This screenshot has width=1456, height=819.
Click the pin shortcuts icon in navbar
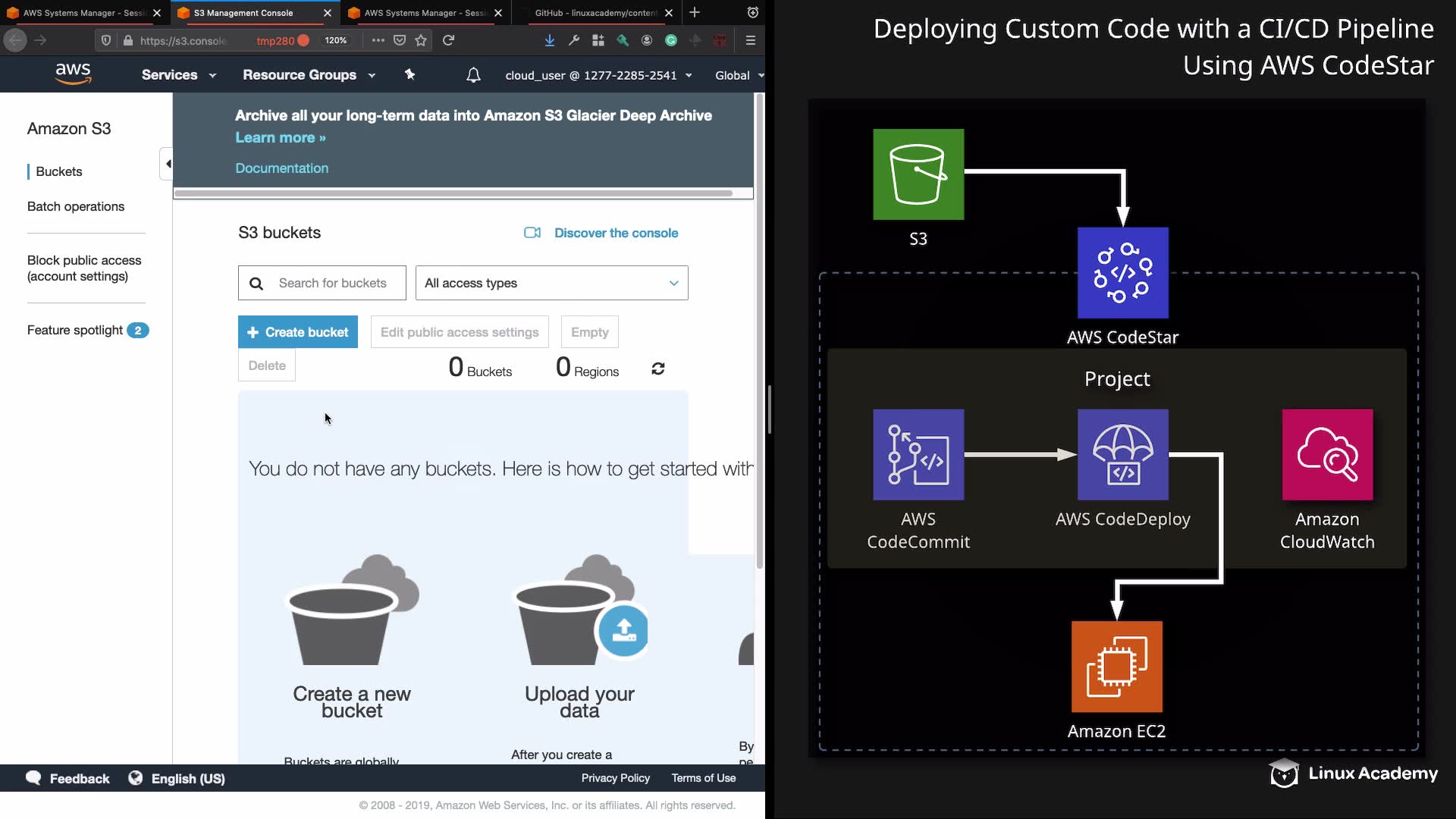pyautogui.click(x=409, y=74)
